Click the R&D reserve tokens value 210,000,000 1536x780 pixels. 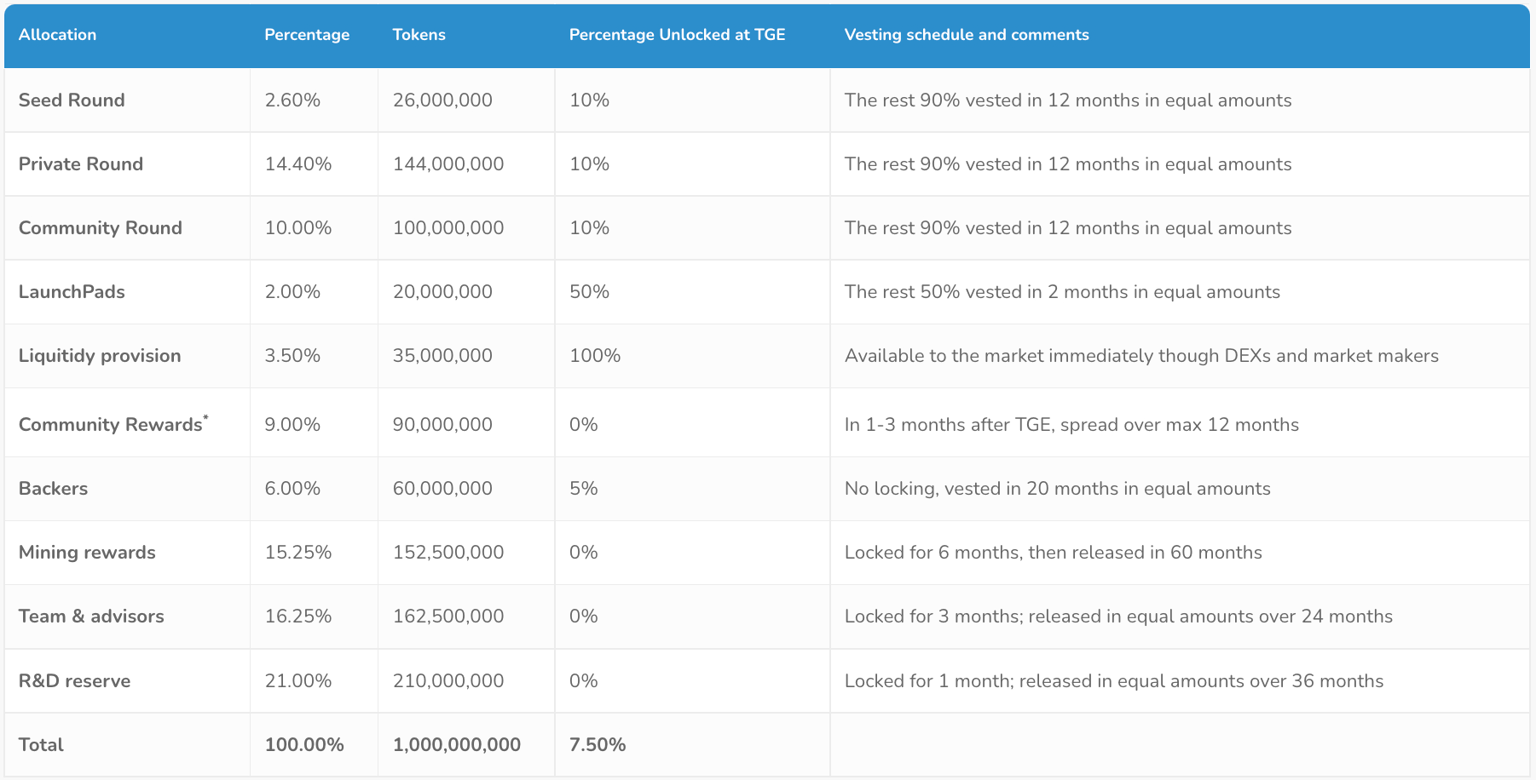[448, 681]
